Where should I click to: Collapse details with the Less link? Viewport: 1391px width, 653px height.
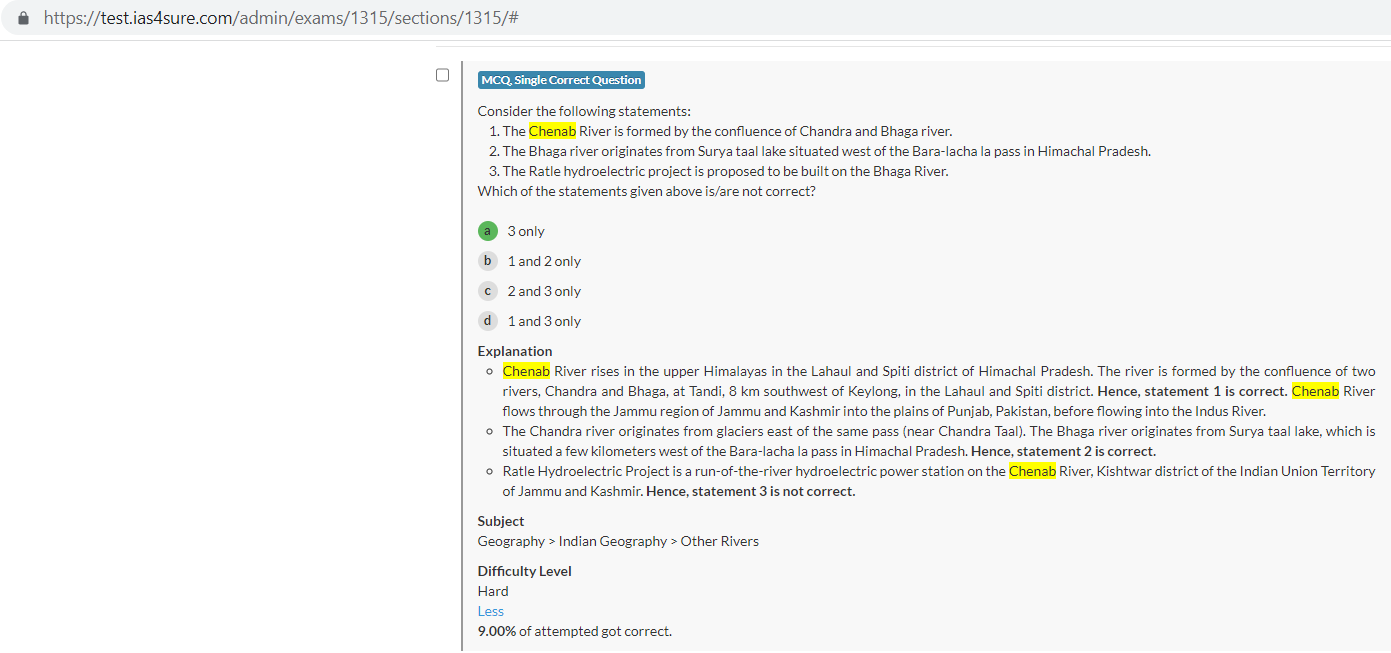point(490,611)
